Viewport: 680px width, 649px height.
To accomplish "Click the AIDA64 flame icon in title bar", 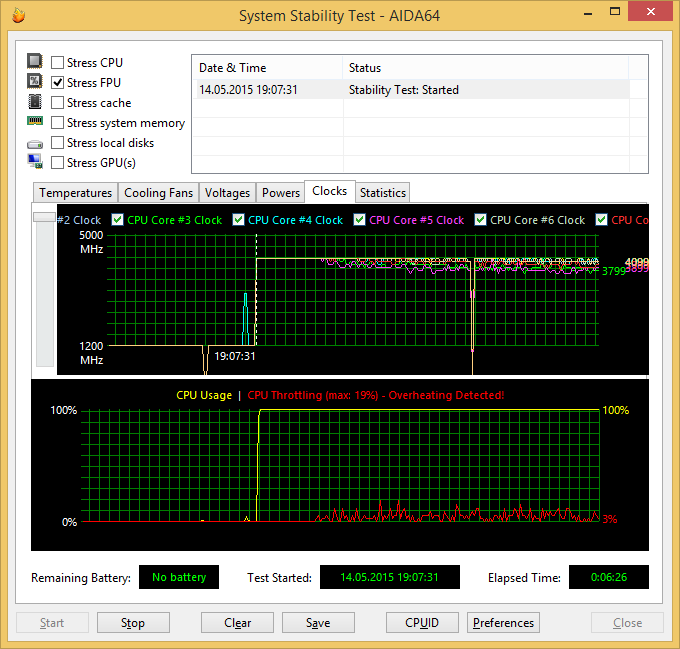I will (18, 16).
